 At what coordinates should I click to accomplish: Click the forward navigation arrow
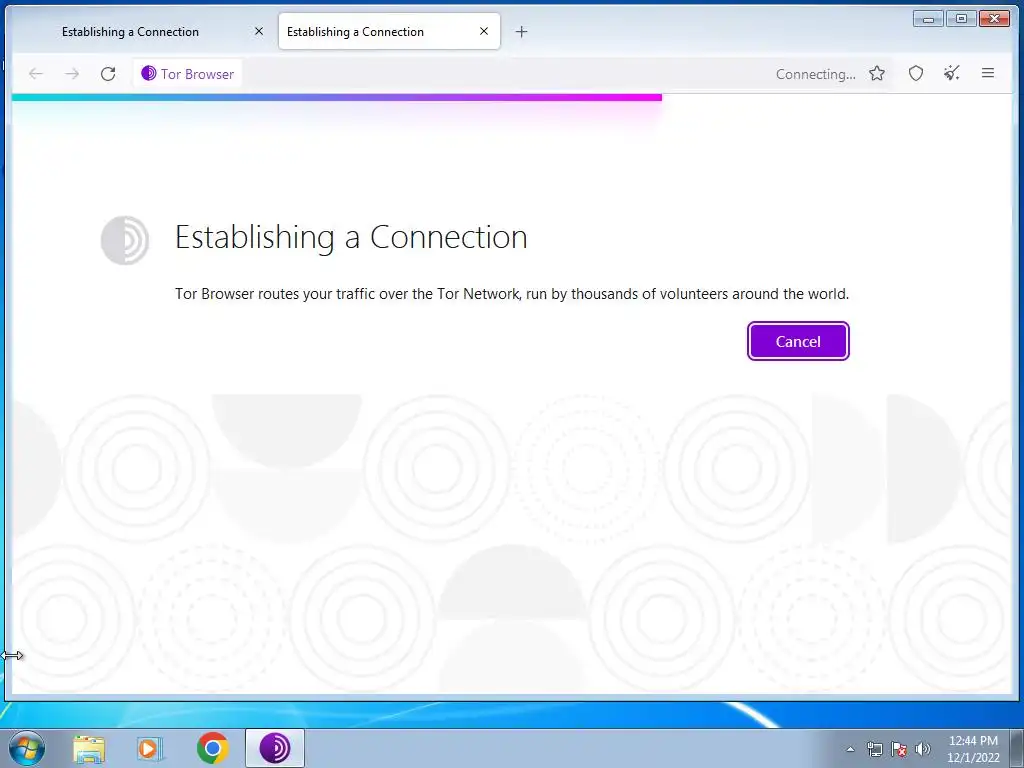point(72,74)
